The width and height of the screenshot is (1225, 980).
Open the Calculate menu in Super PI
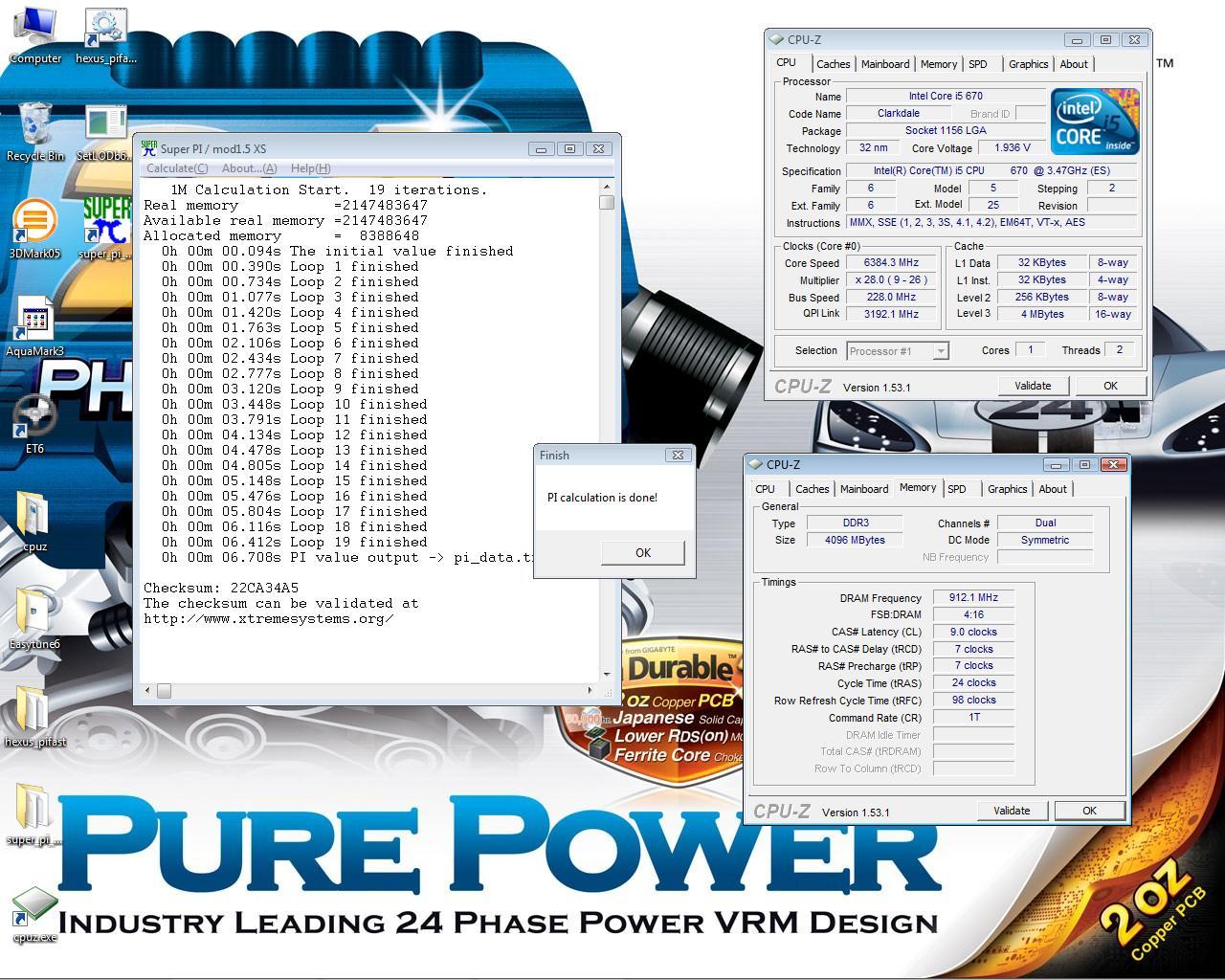(x=177, y=168)
